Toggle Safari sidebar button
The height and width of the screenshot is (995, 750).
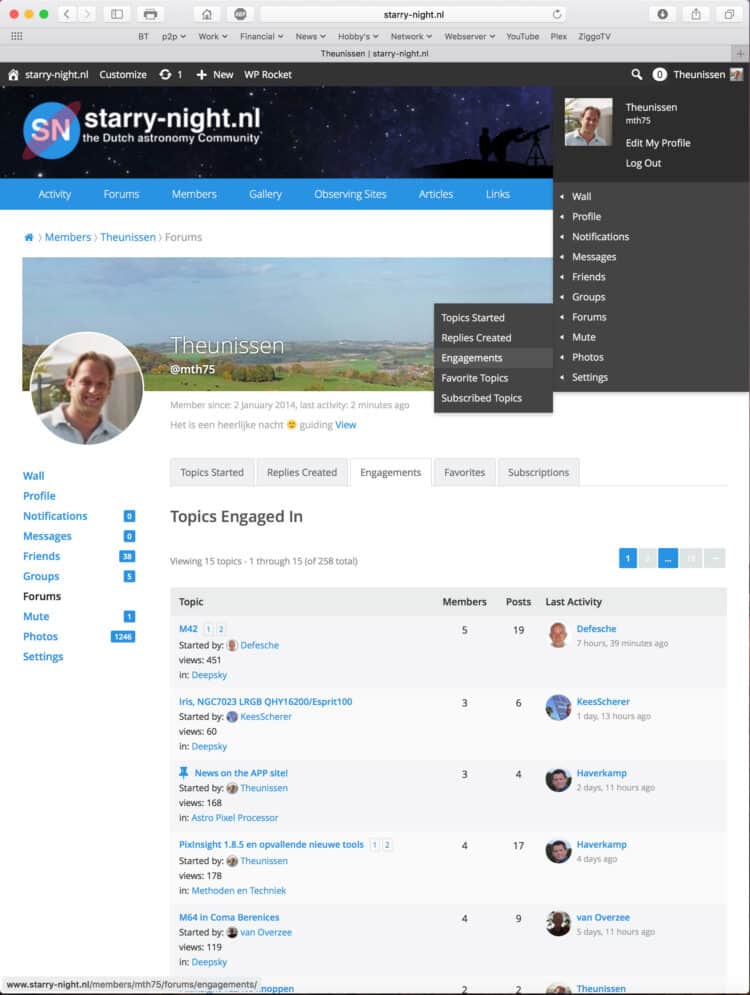point(117,14)
